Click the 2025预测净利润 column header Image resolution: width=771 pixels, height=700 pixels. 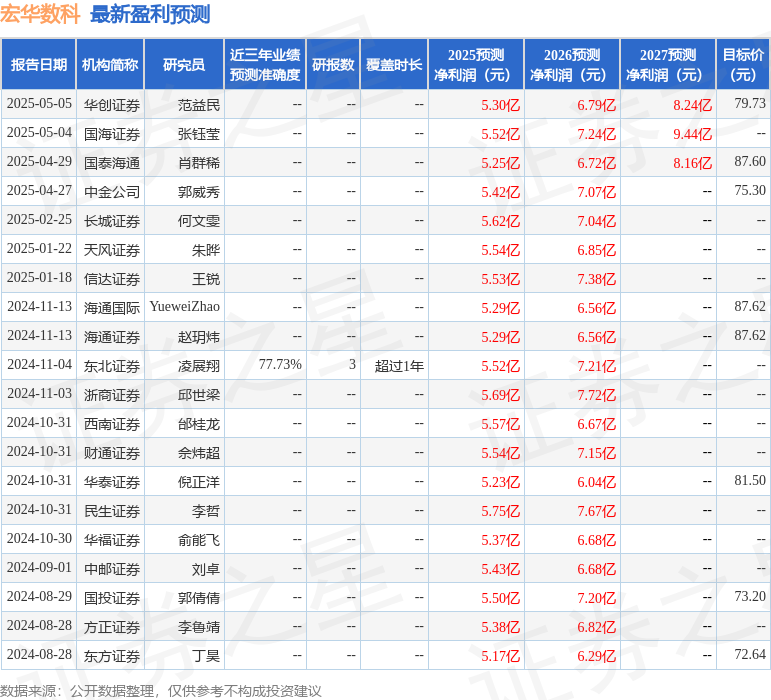pyautogui.click(x=476, y=64)
